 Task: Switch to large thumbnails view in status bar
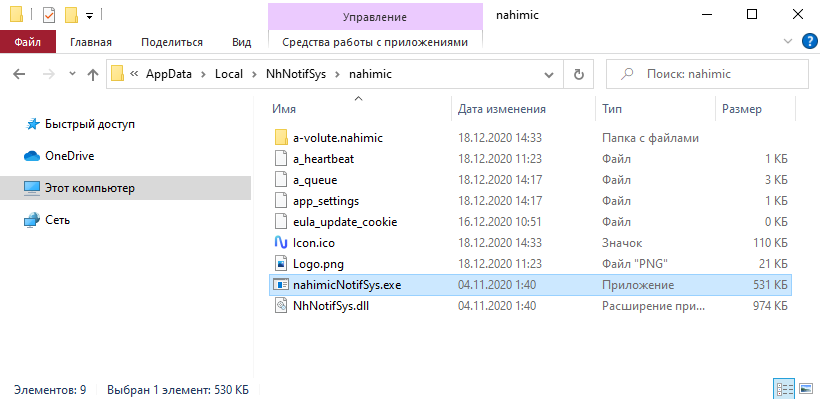pos(806,389)
